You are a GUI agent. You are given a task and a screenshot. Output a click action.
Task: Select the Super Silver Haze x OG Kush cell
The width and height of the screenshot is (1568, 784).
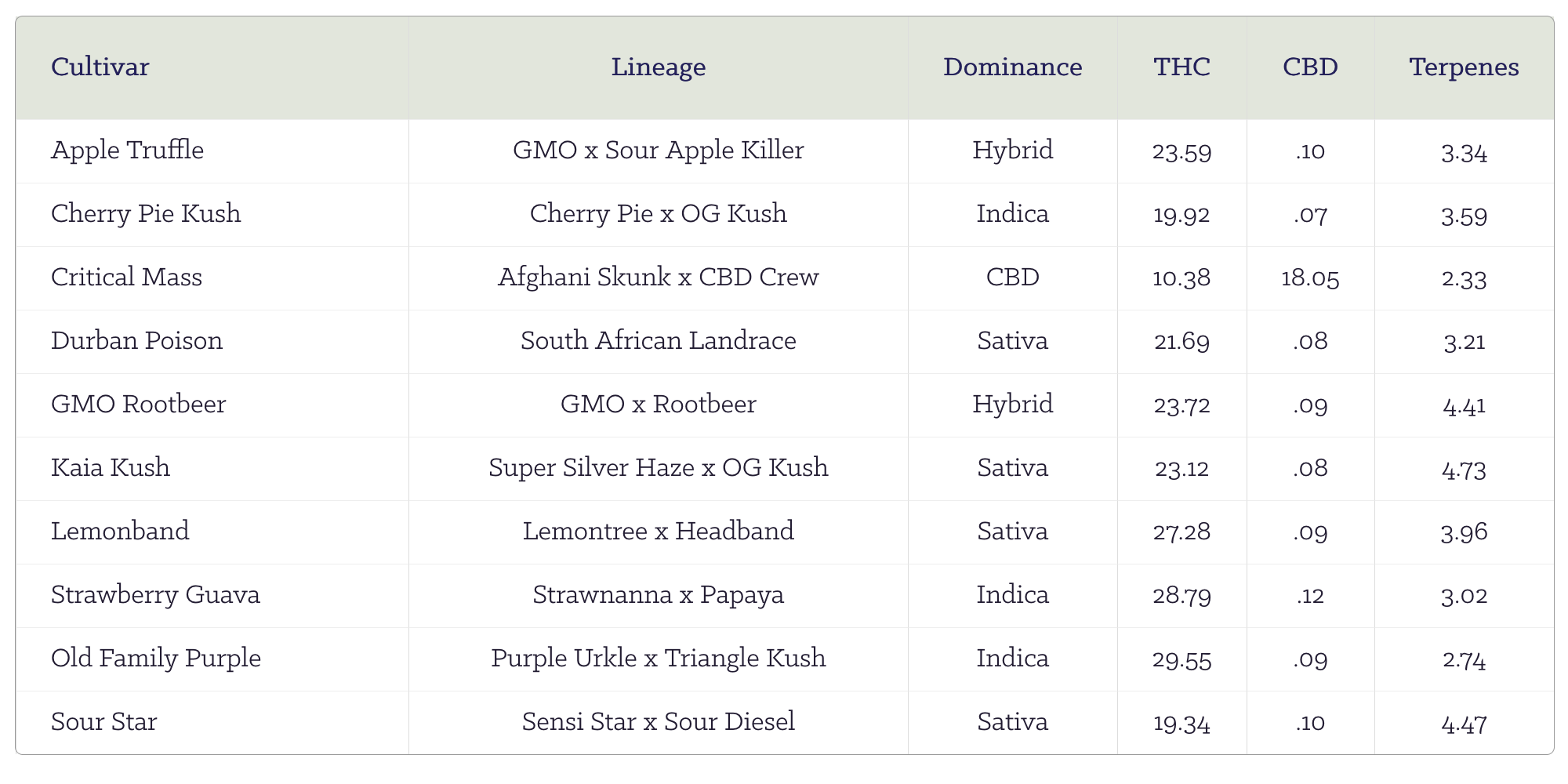[658, 467]
